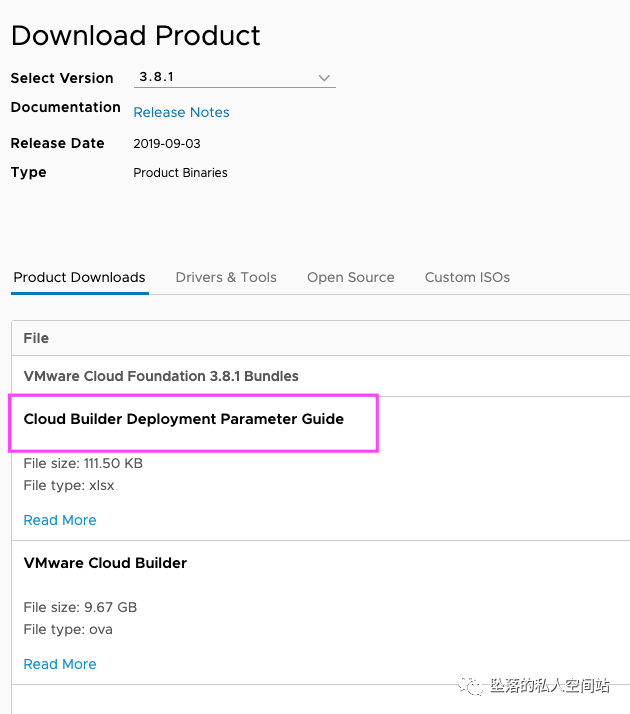Click Read More under VMware Cloud Builder
Viewport: 630px width, 714px height.
click(60, 664)
